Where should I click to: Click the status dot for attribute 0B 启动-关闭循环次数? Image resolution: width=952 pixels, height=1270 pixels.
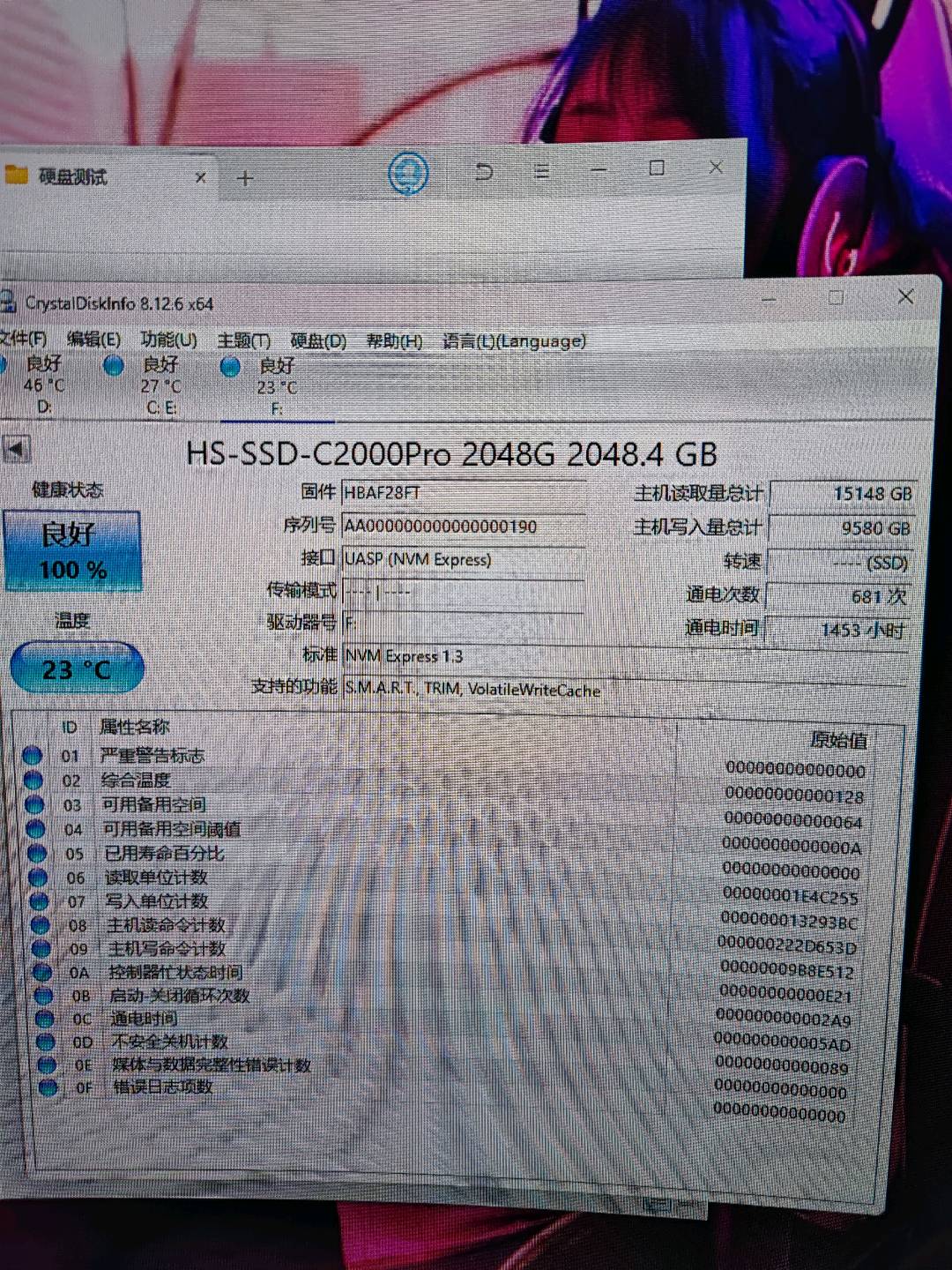pyautogui.click(x=44, y=995)
